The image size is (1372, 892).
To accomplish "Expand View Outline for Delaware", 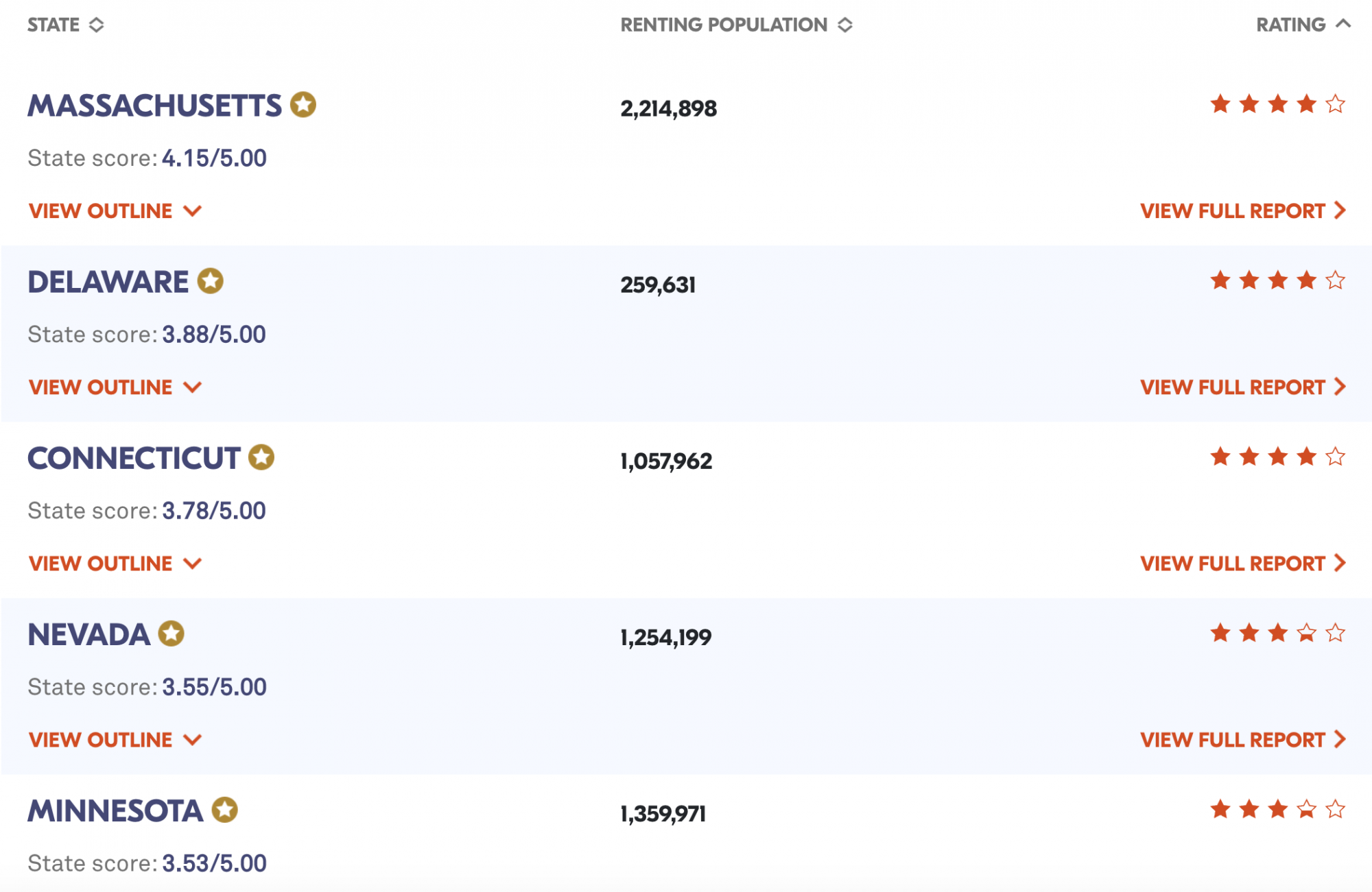I will tap(115, 387).
